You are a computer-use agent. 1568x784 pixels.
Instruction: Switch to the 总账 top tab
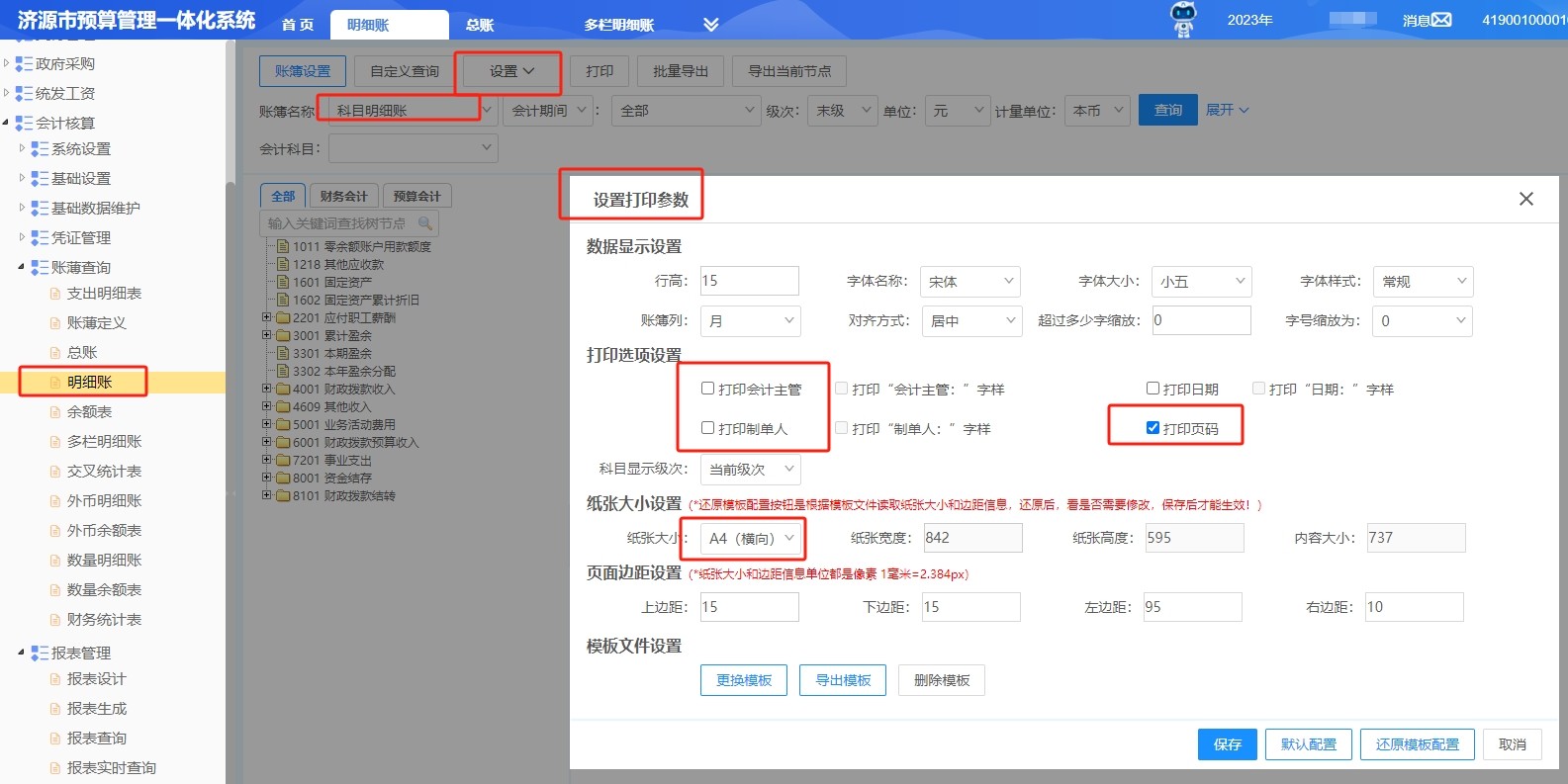[480, 25]
